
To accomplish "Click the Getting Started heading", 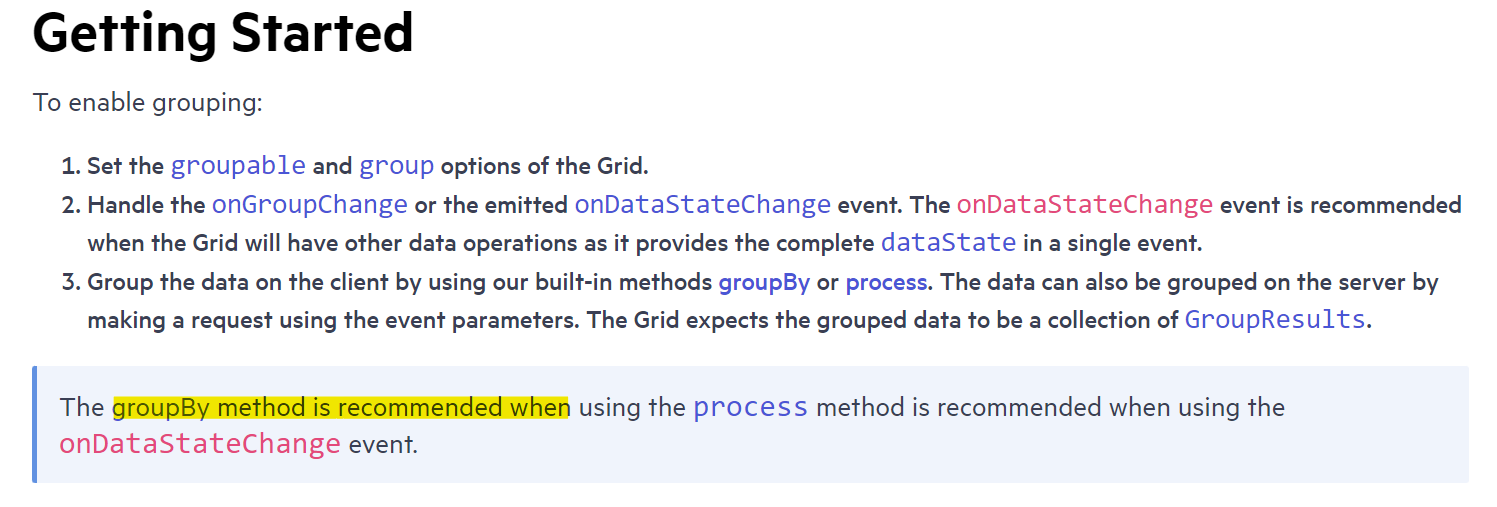I will 223,33.
